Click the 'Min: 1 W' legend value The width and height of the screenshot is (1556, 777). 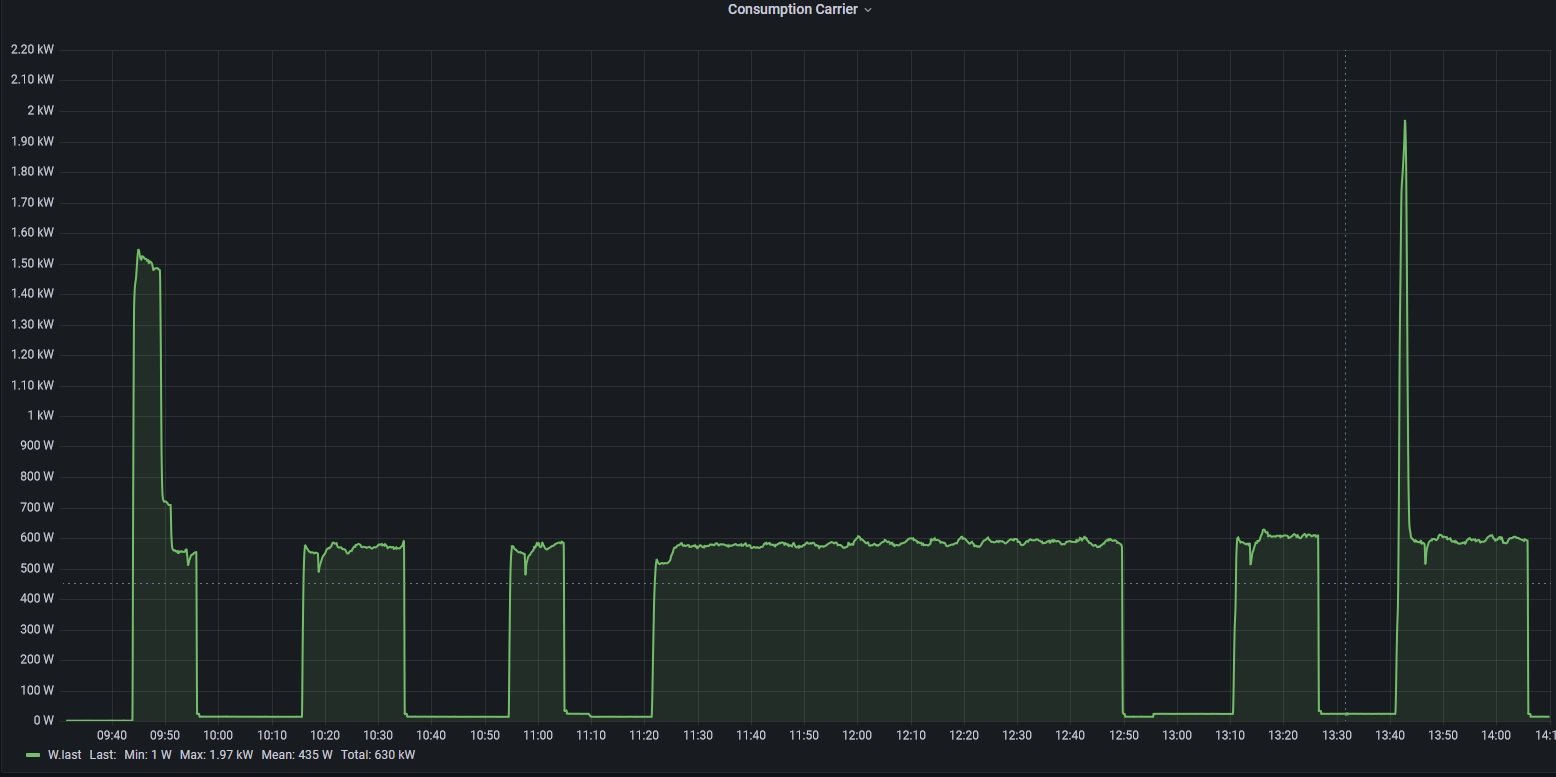tap(148, 755)
